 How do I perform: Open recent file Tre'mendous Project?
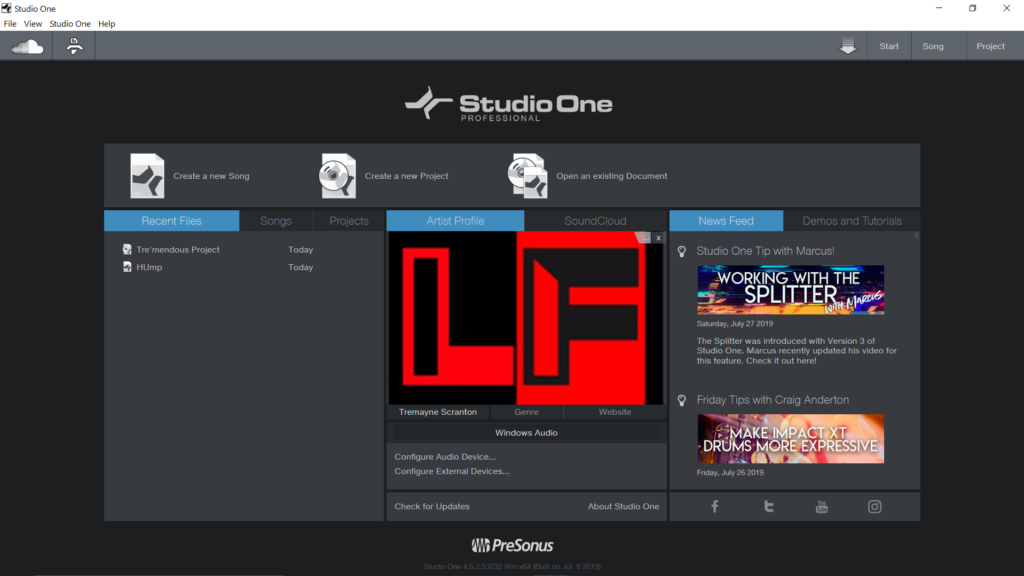(244, 249)
